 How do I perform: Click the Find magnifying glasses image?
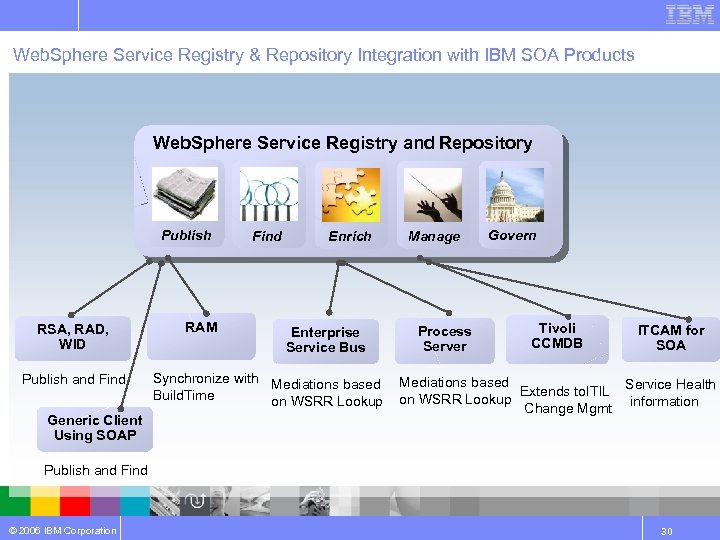(x=269, y=194)
